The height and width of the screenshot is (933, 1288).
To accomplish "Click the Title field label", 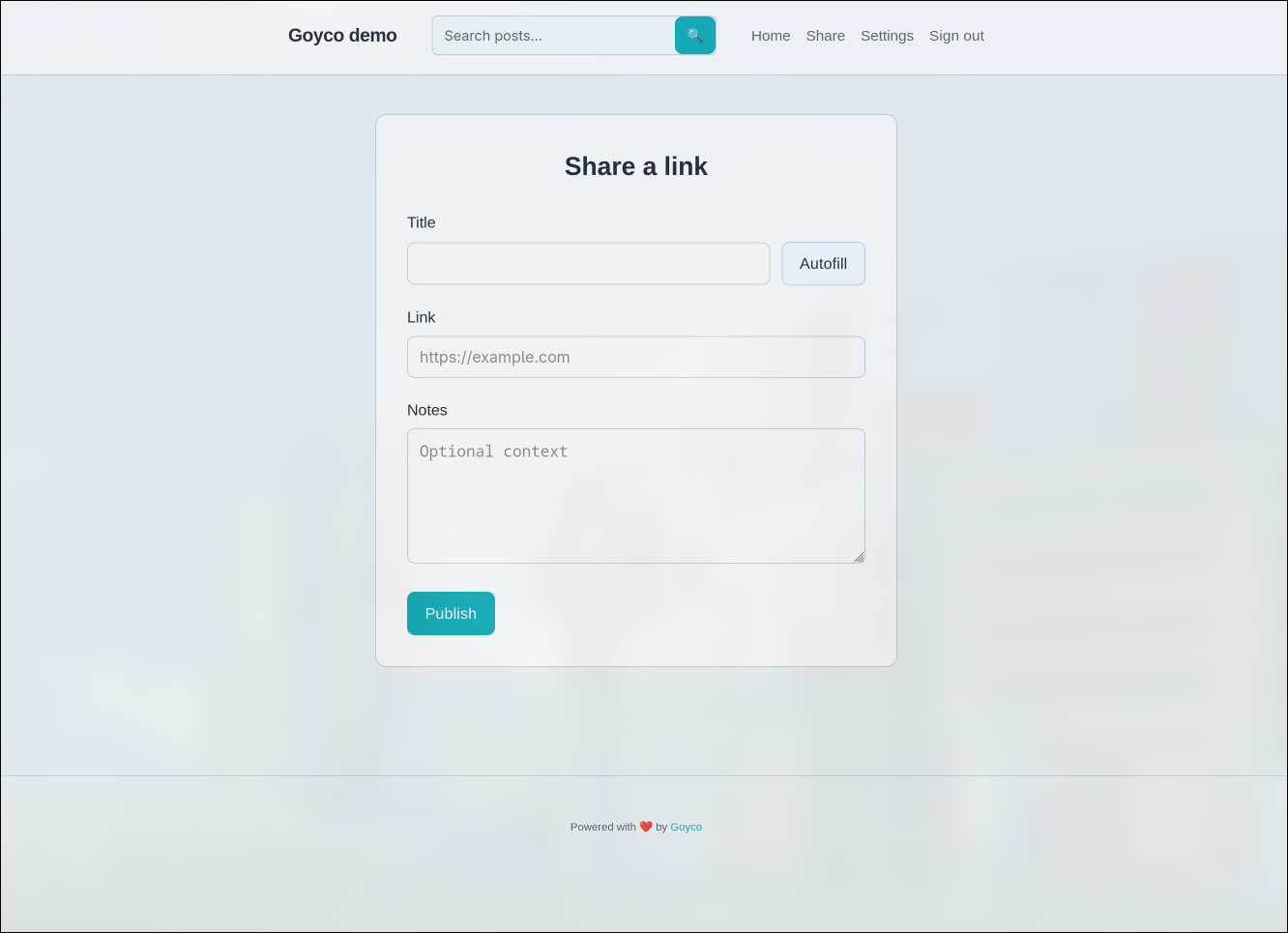I will [422, 222].
